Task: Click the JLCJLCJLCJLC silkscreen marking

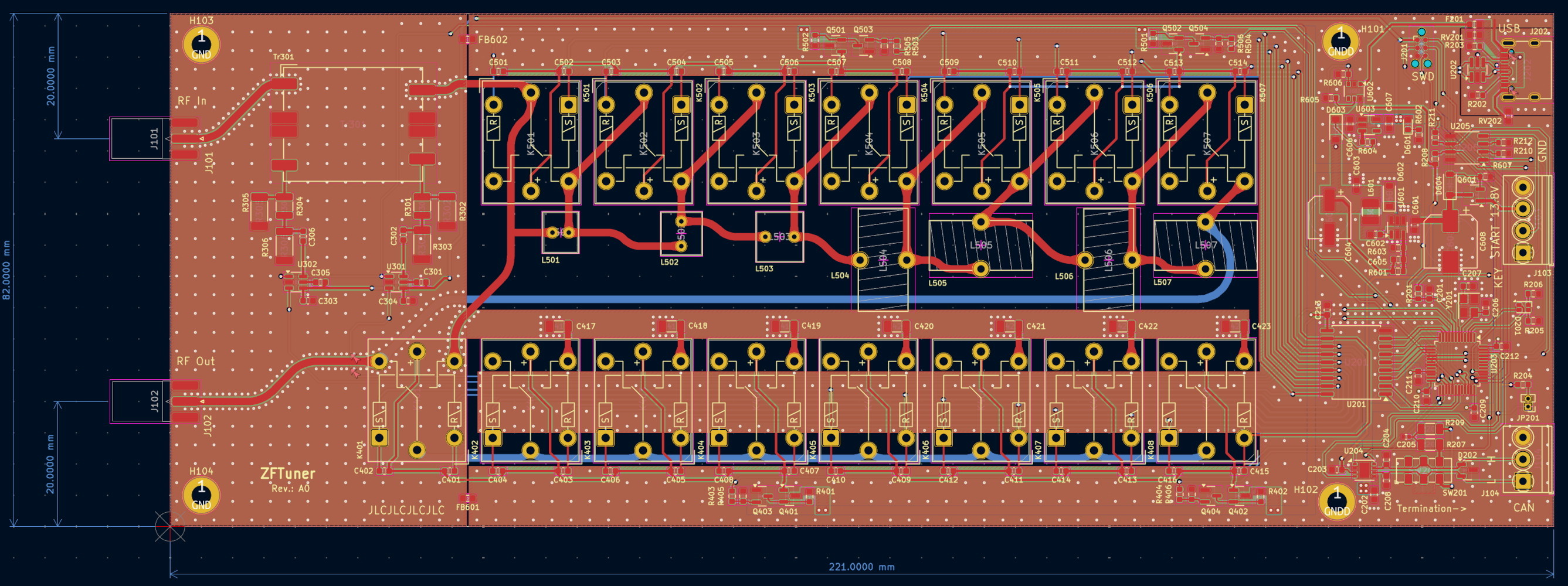Action: 406,510
